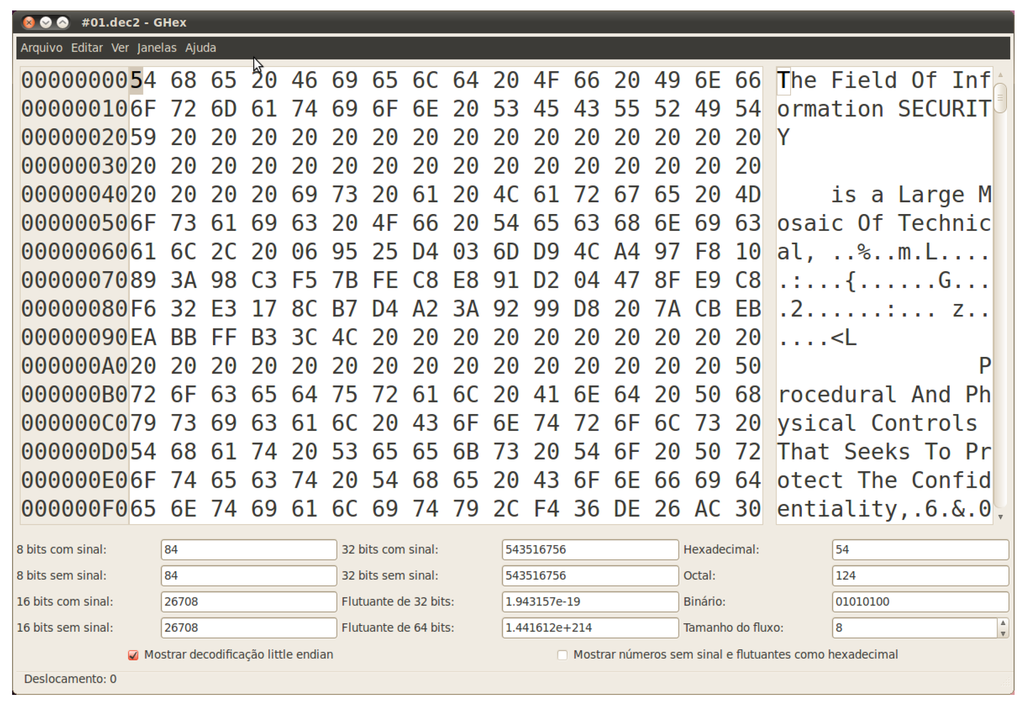The height and width of the screenshot is (709, 1024).
Task: Close the GHex window
Action: 29,22
